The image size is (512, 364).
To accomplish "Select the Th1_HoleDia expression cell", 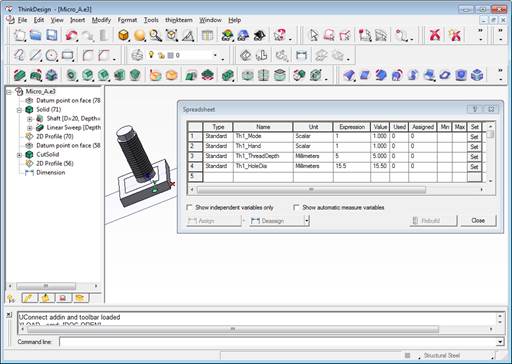I will point(352,166).
